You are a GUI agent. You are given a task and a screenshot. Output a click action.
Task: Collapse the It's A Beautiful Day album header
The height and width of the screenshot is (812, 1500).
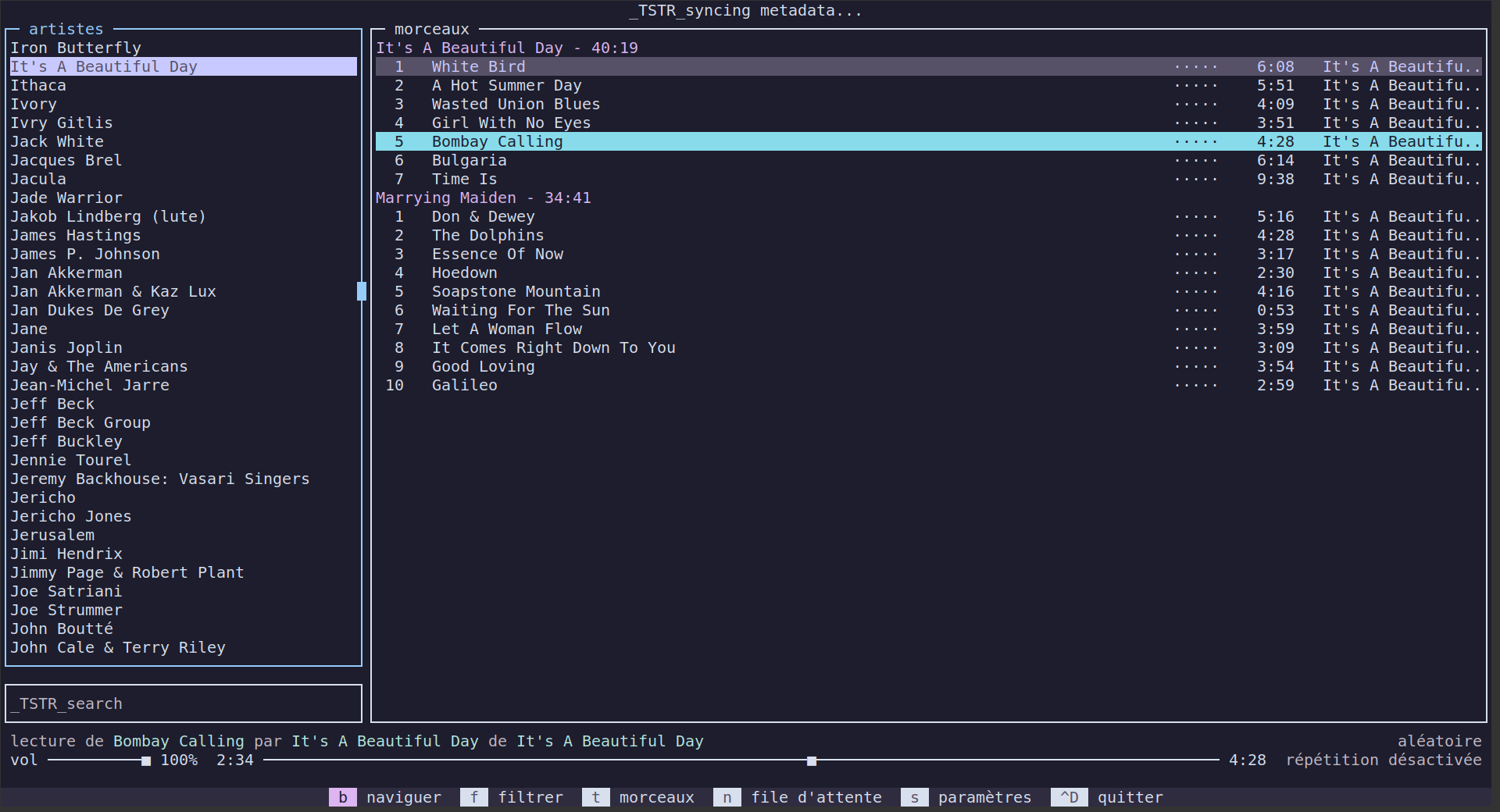pyautogui.click(x=506, y=48)
